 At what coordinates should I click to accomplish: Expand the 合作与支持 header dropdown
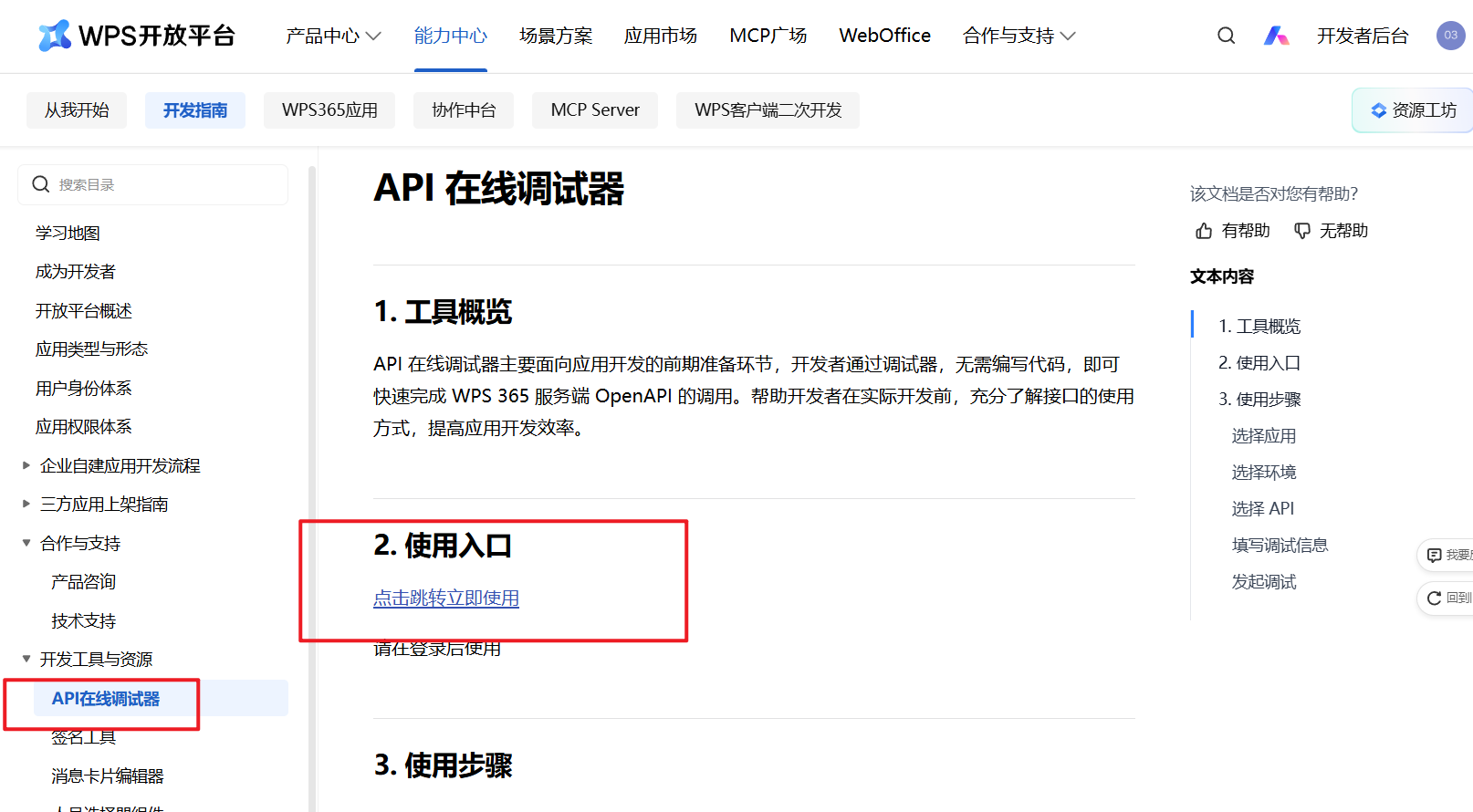pos(1019,36)
